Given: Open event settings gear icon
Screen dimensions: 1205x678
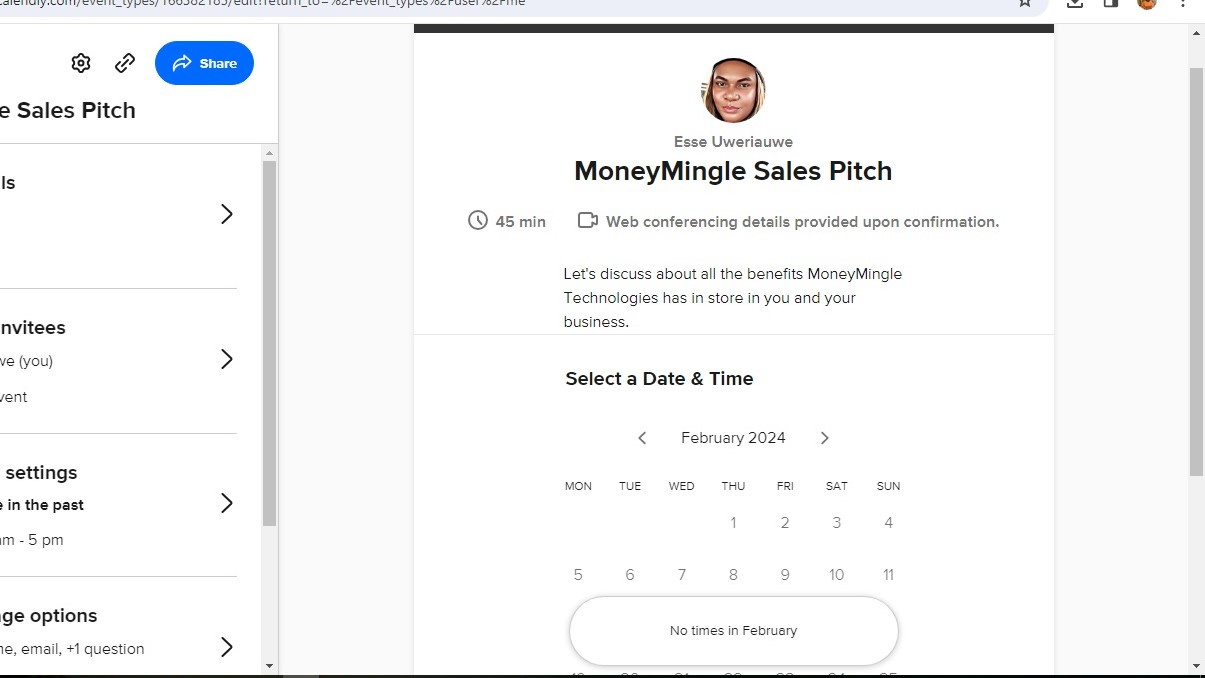Looking at the screenshot, I should click(x=81, y=63).
